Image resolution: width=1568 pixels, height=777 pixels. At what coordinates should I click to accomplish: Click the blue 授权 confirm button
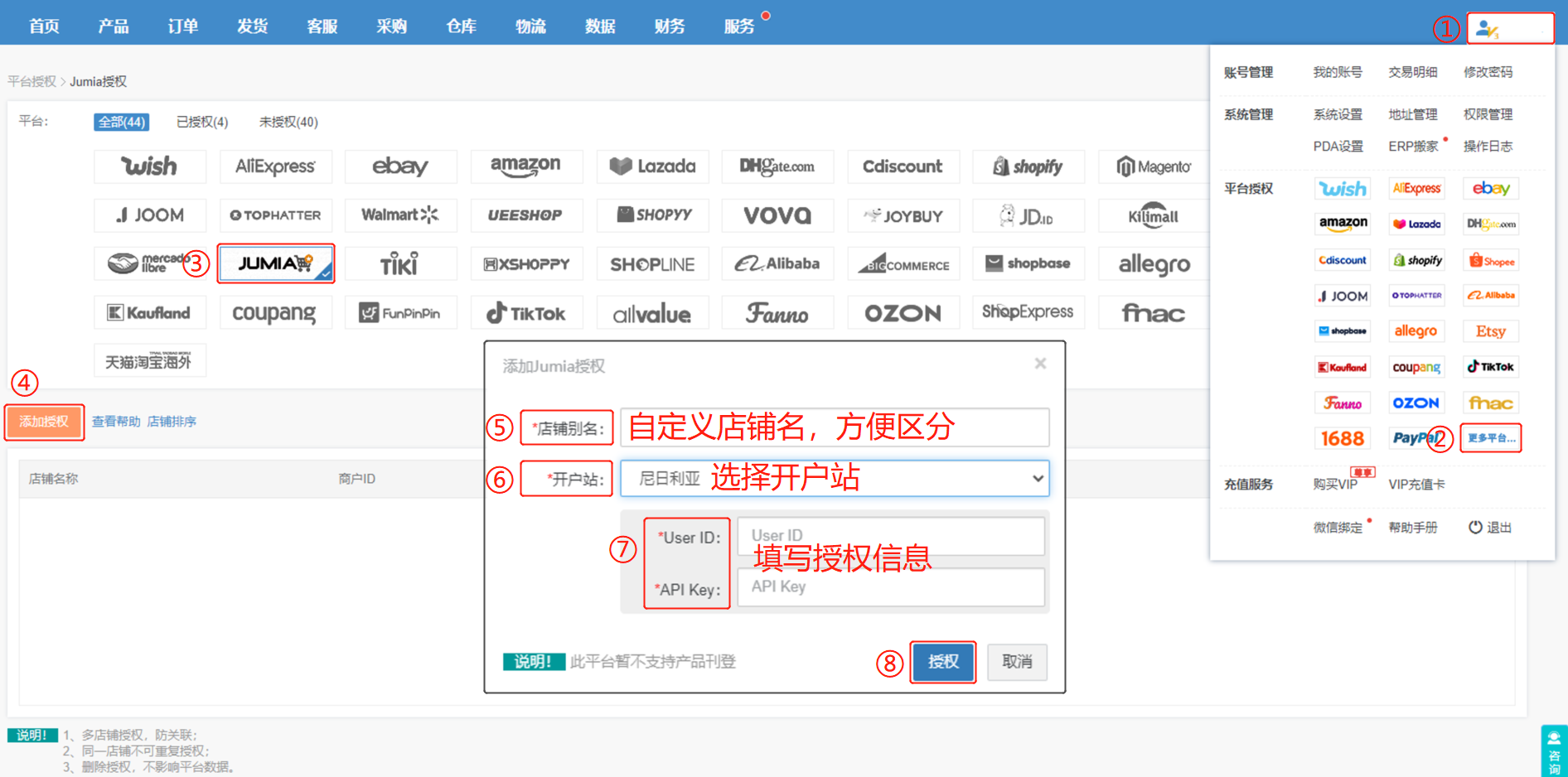click(x=943, y=662)
